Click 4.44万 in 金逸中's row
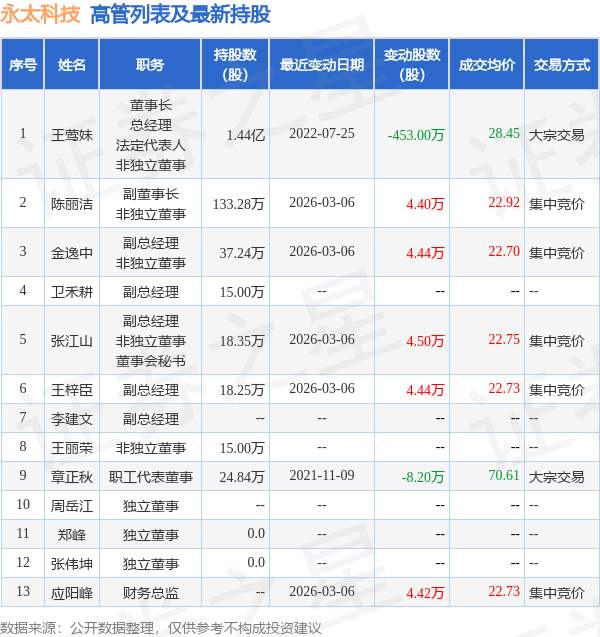This screenshot has width=600, height=637. pyautogui.click(x=425, y=253)
